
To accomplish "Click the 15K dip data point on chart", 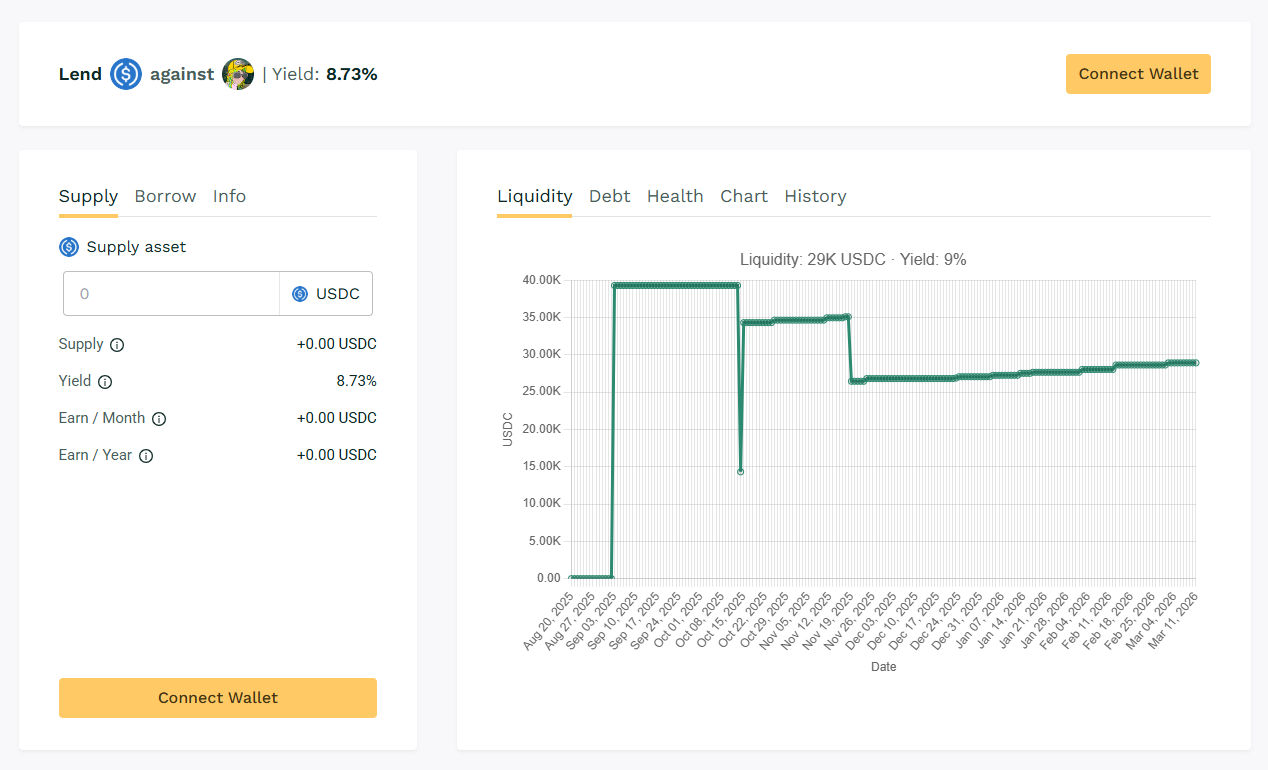I will (740, 471).
